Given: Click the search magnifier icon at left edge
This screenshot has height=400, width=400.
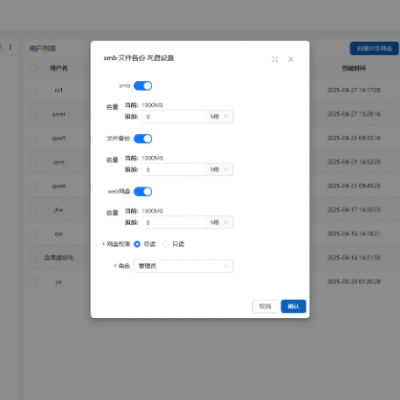Looking at the screenshot, I should (1, 47).
